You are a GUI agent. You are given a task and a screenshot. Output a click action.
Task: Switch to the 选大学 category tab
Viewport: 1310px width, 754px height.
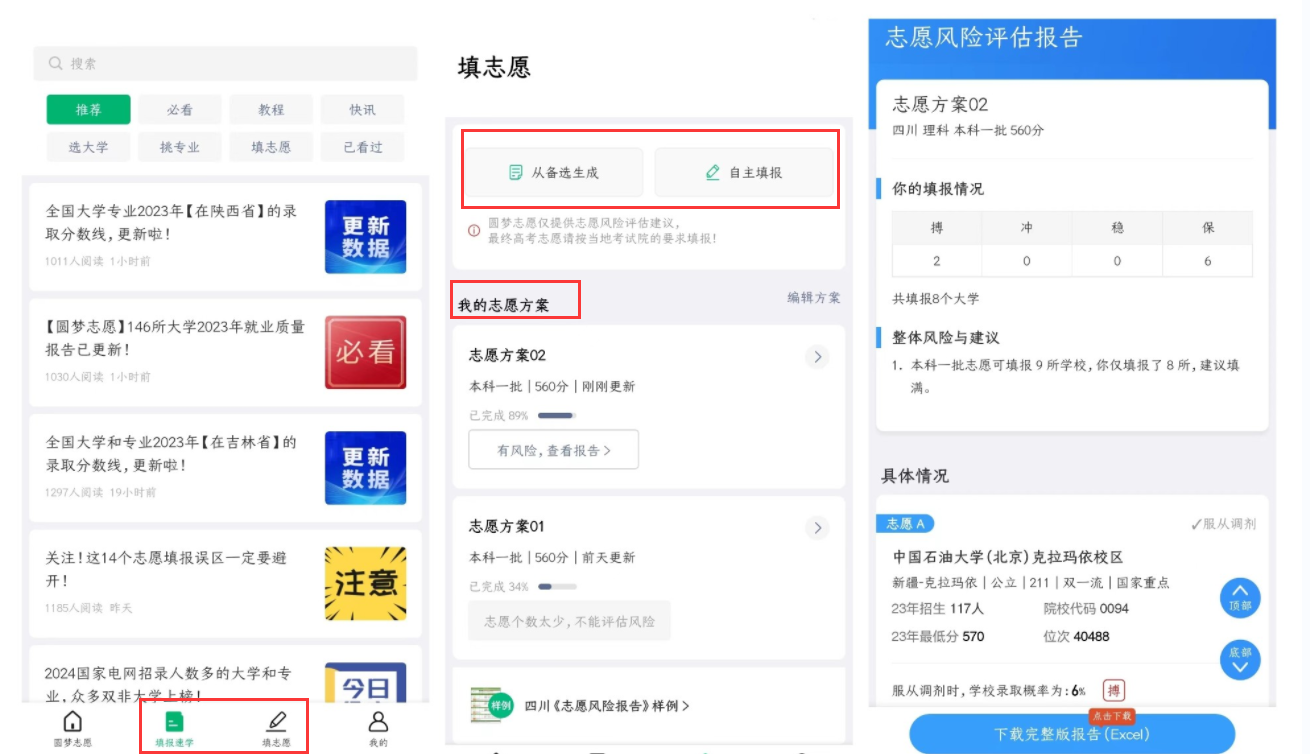(x=89, y=147)
